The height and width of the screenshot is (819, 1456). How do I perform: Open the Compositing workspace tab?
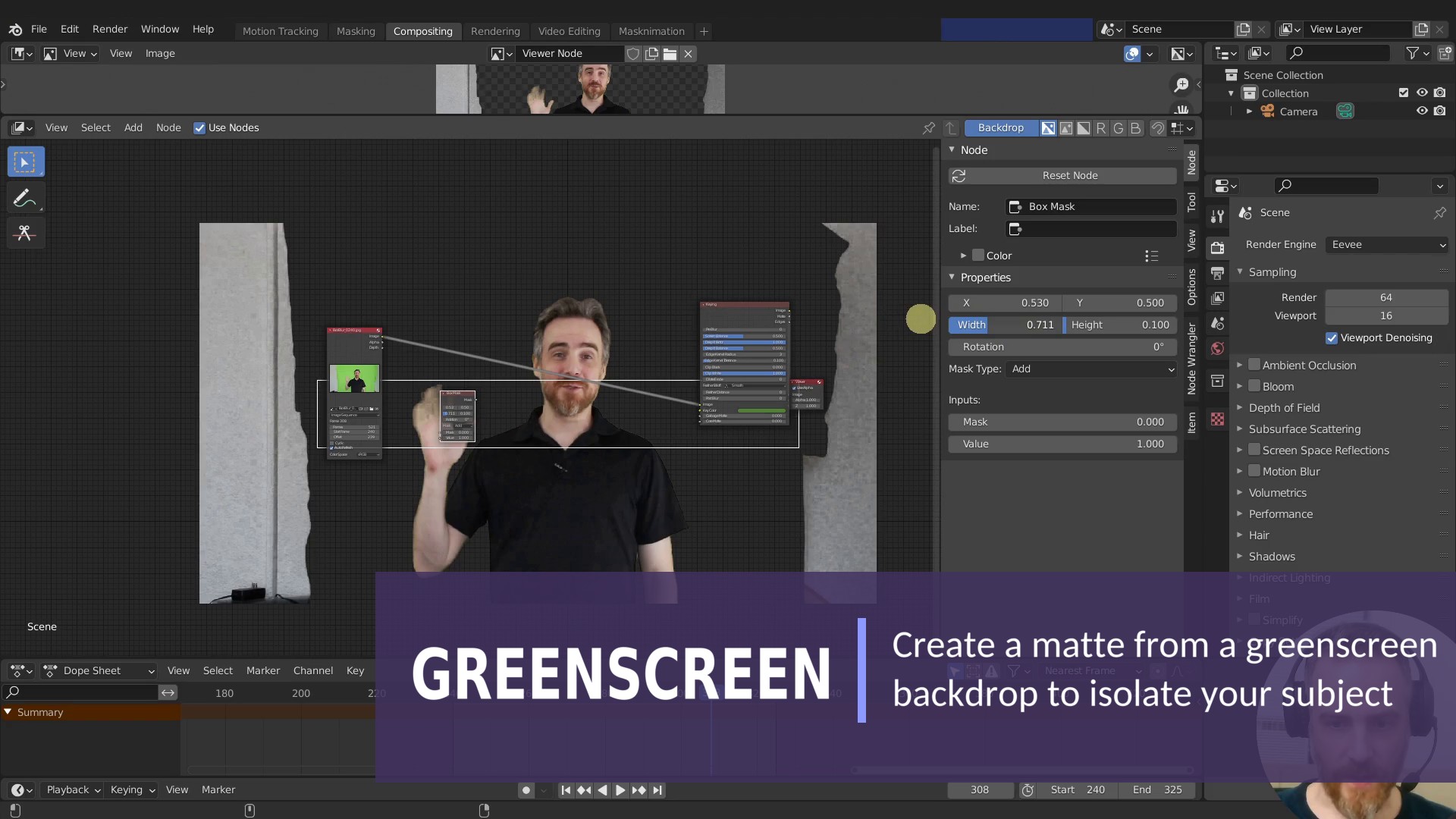[422, 31]
